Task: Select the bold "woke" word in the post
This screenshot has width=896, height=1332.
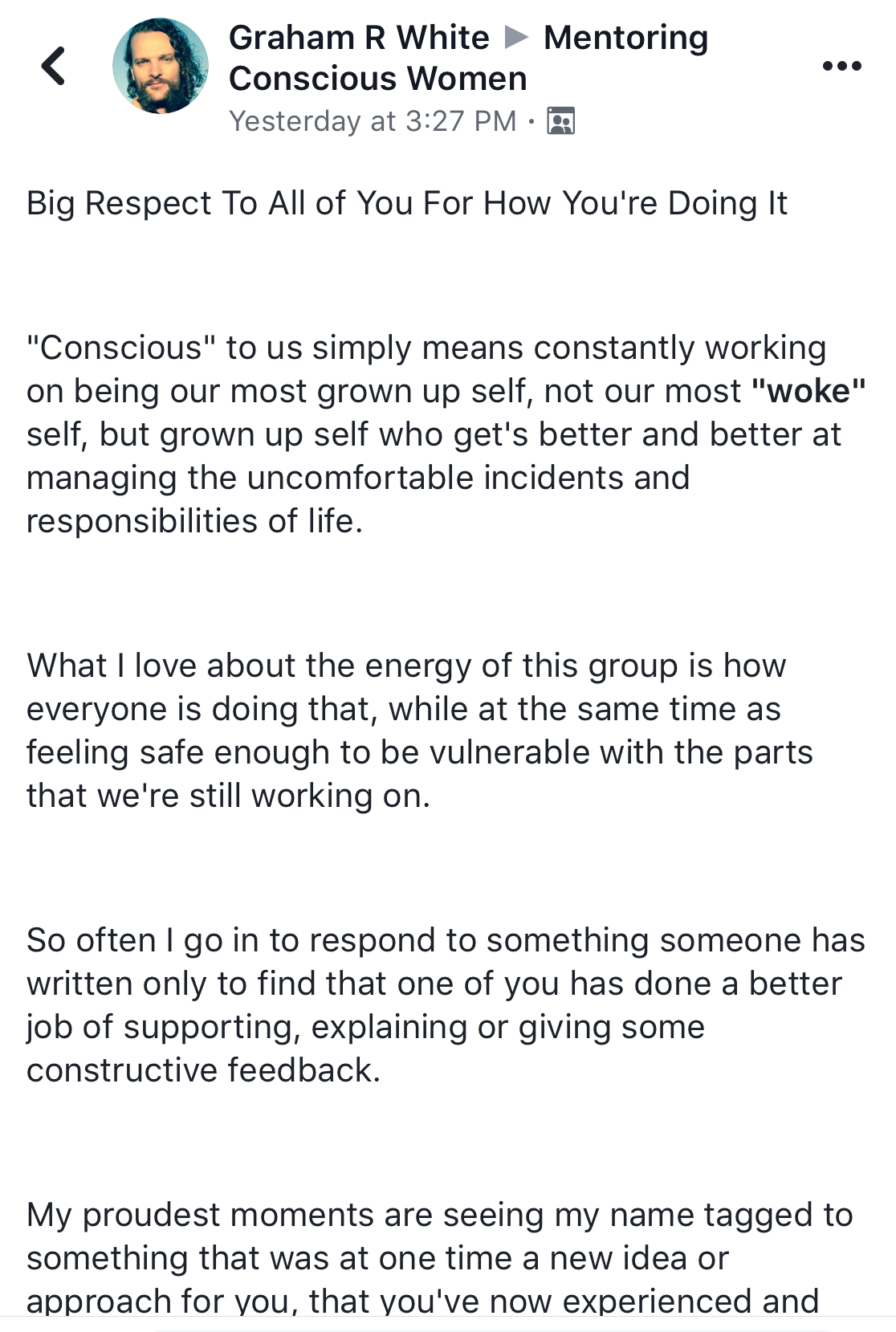Action: [808, 391]
